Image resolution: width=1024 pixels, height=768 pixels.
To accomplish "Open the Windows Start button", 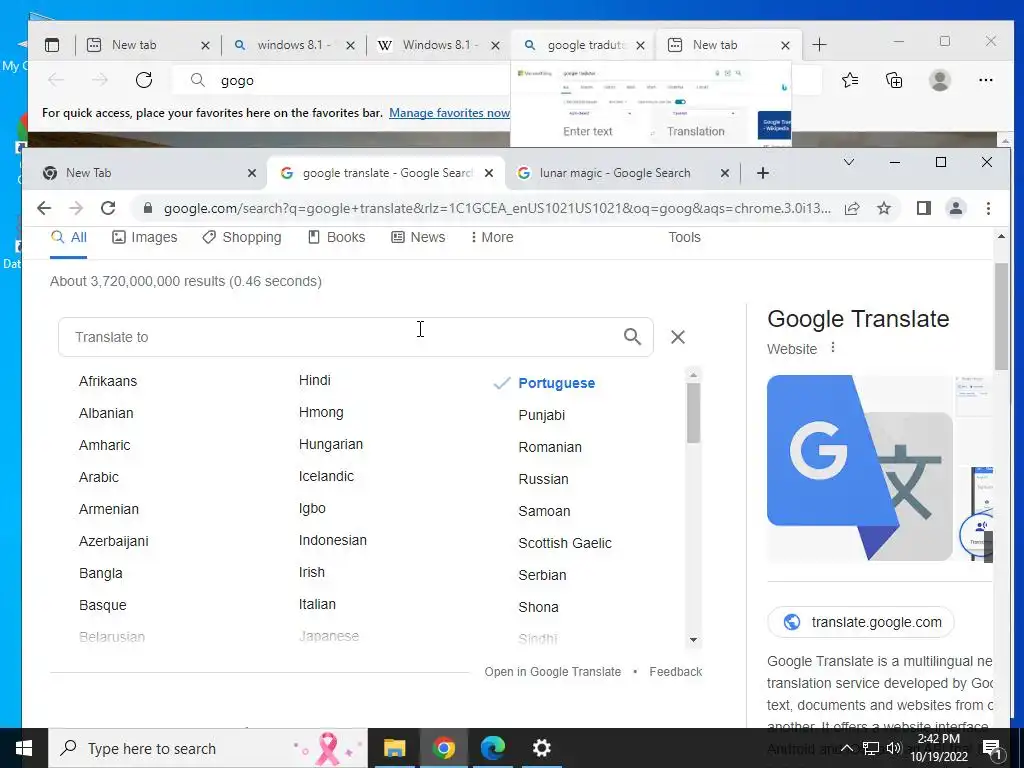I will pyautogui.click(x=24, y=748).
